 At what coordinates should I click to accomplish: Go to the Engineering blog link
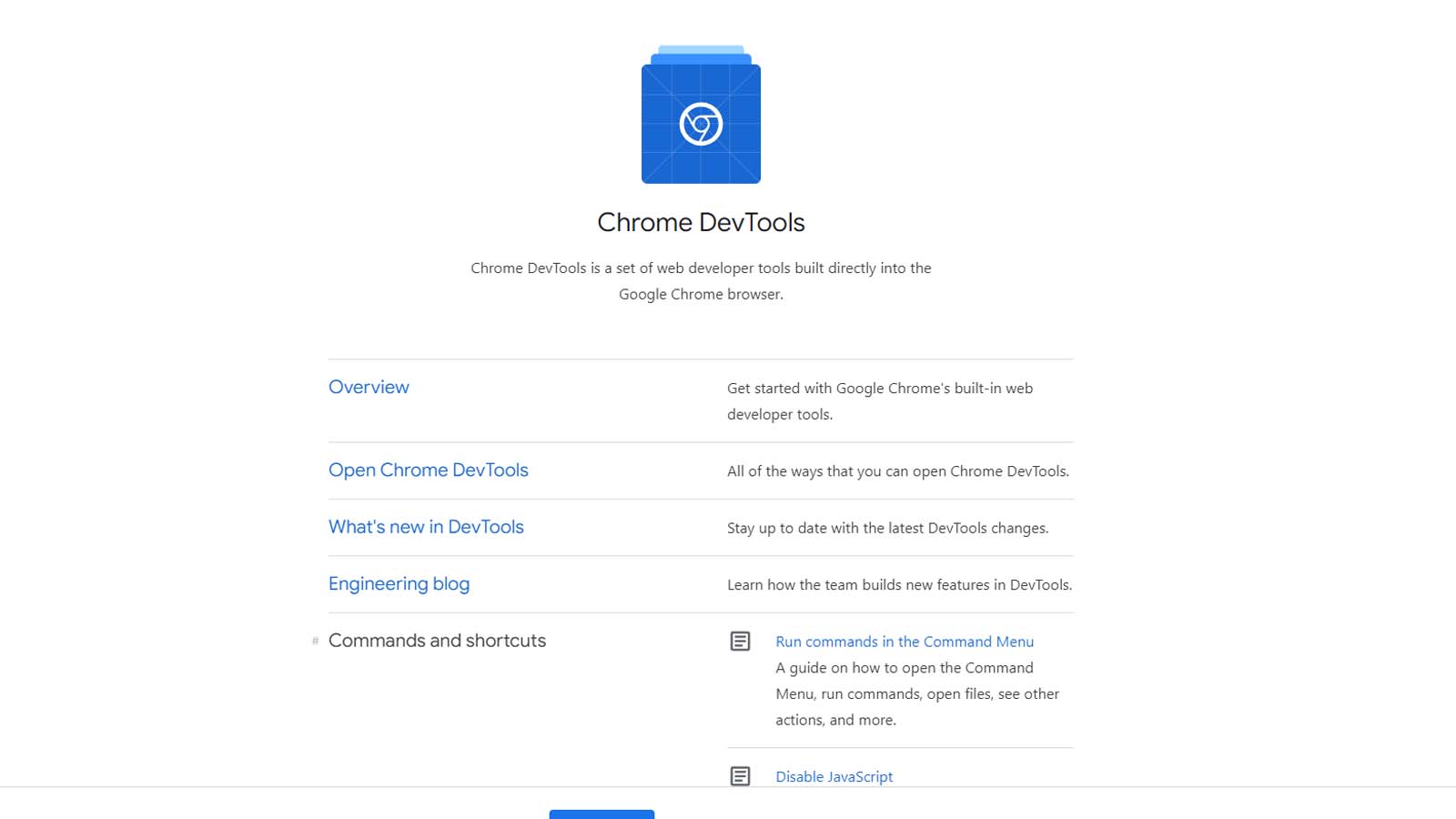point(399,583)
